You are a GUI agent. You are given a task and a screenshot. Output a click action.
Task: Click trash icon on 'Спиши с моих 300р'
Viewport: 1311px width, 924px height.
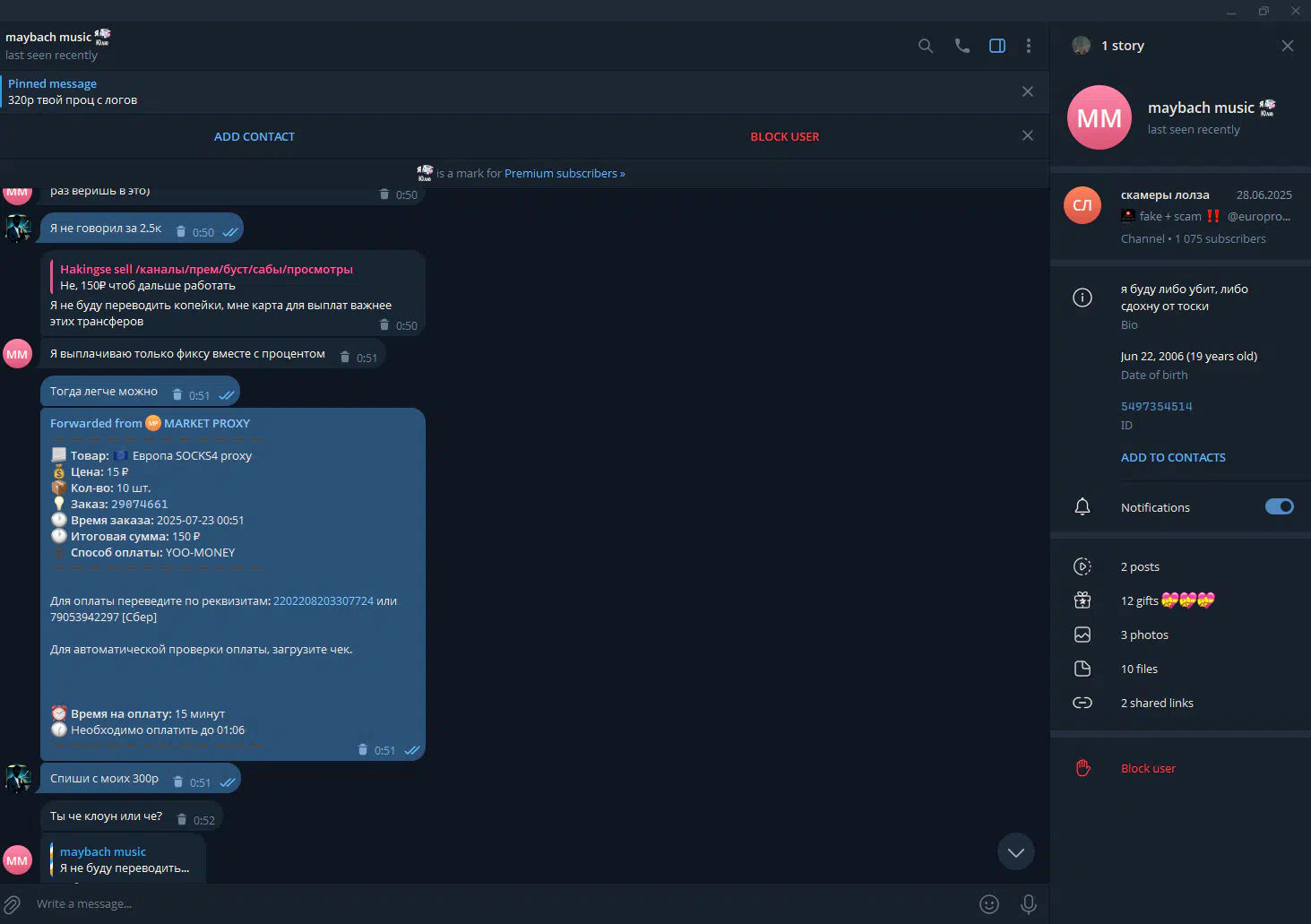[x=178, y=782]
